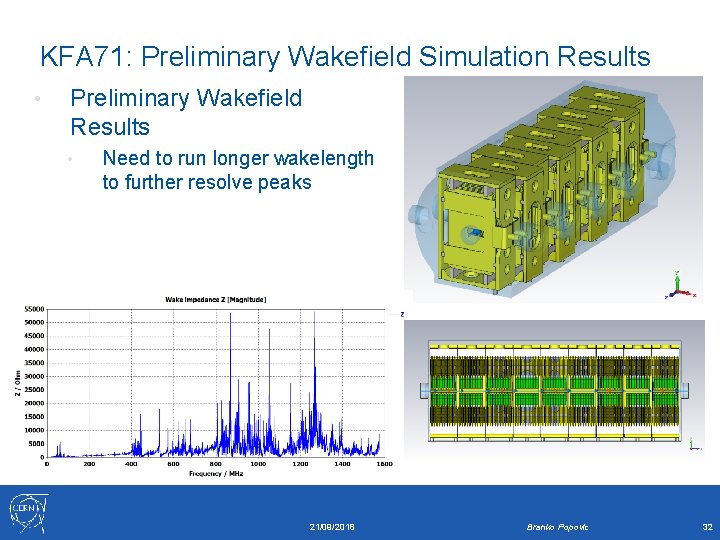The width and height of the screenshot is (720, 540).
Task: Click the 'Preliminary Wakefield Results' bullet text
Action: [x=186, y=112]
